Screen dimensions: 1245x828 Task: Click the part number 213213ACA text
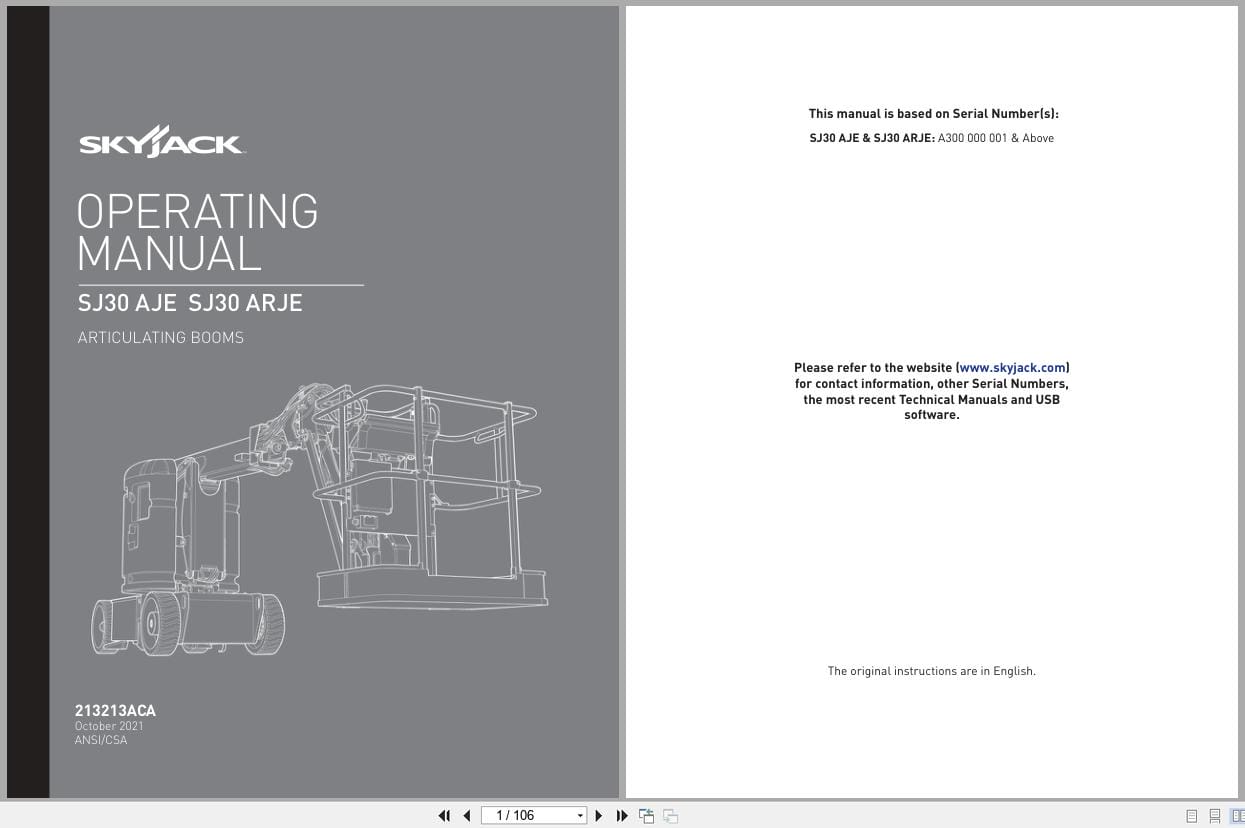[114, 710]
